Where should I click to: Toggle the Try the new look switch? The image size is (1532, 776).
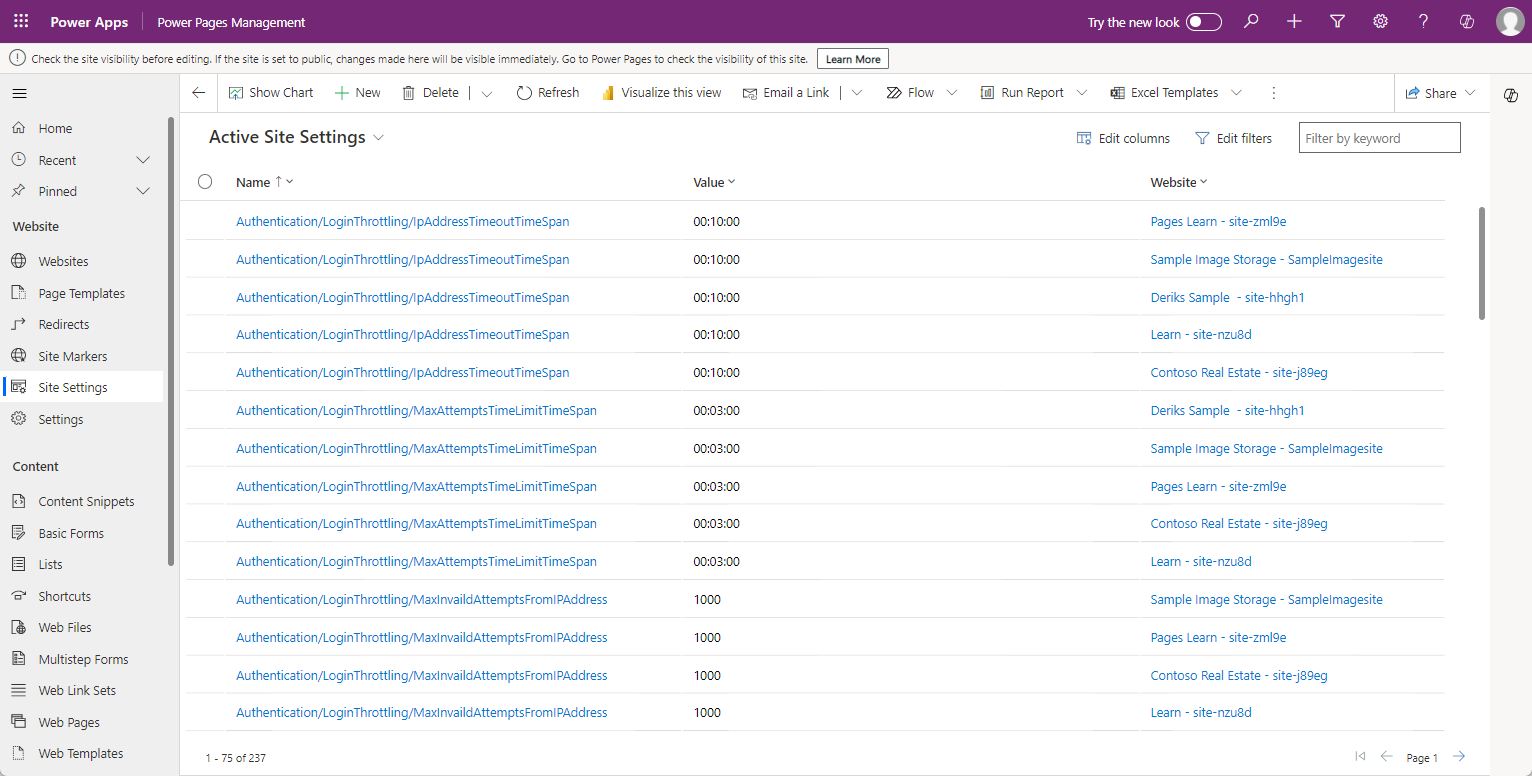coord(1204,22)
